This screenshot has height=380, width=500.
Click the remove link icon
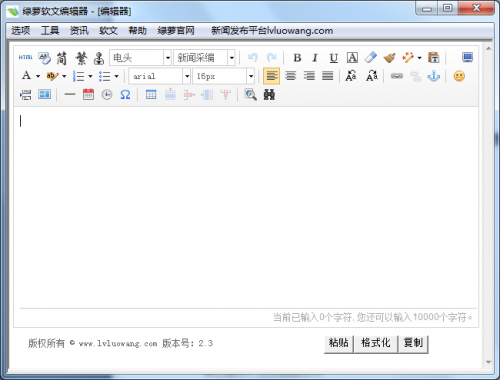point(415,76)
